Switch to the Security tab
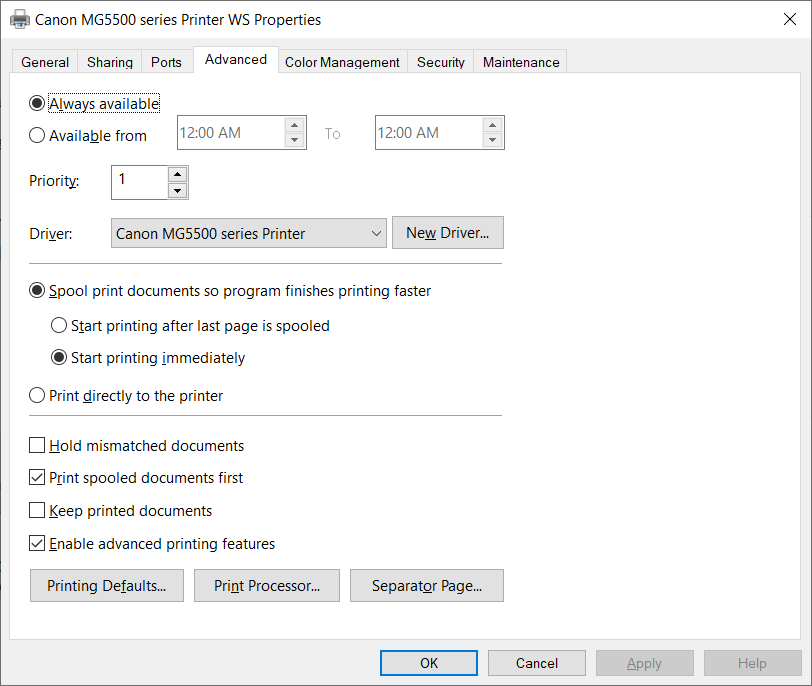Image resolution: width=812 pixels, height=686 pixels. (441, 62)
